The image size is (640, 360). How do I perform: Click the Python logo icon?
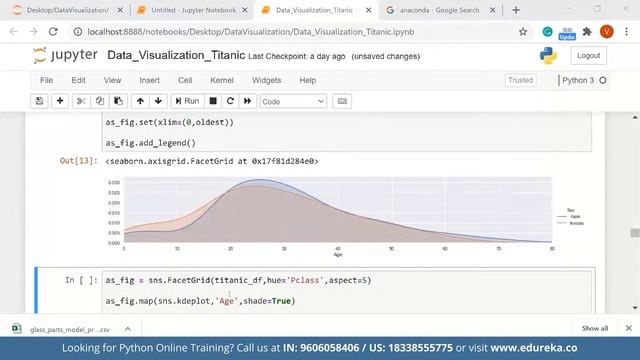548,56
